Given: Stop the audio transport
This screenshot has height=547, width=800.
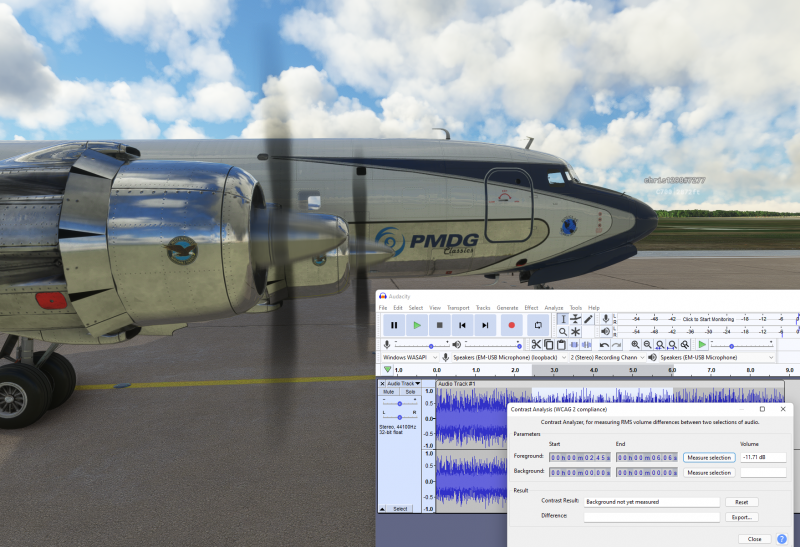Looking at the screenshot, I should point(440,325).
